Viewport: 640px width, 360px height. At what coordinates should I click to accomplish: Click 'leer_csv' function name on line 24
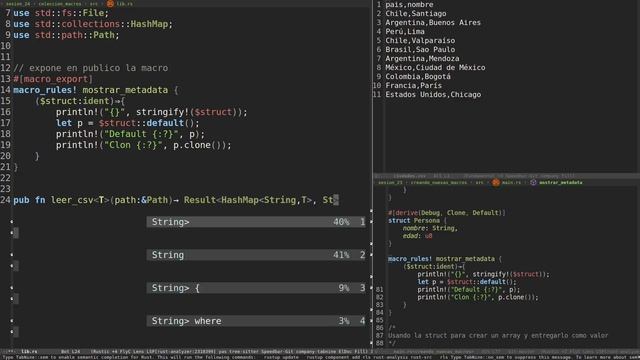click(72, 200)
